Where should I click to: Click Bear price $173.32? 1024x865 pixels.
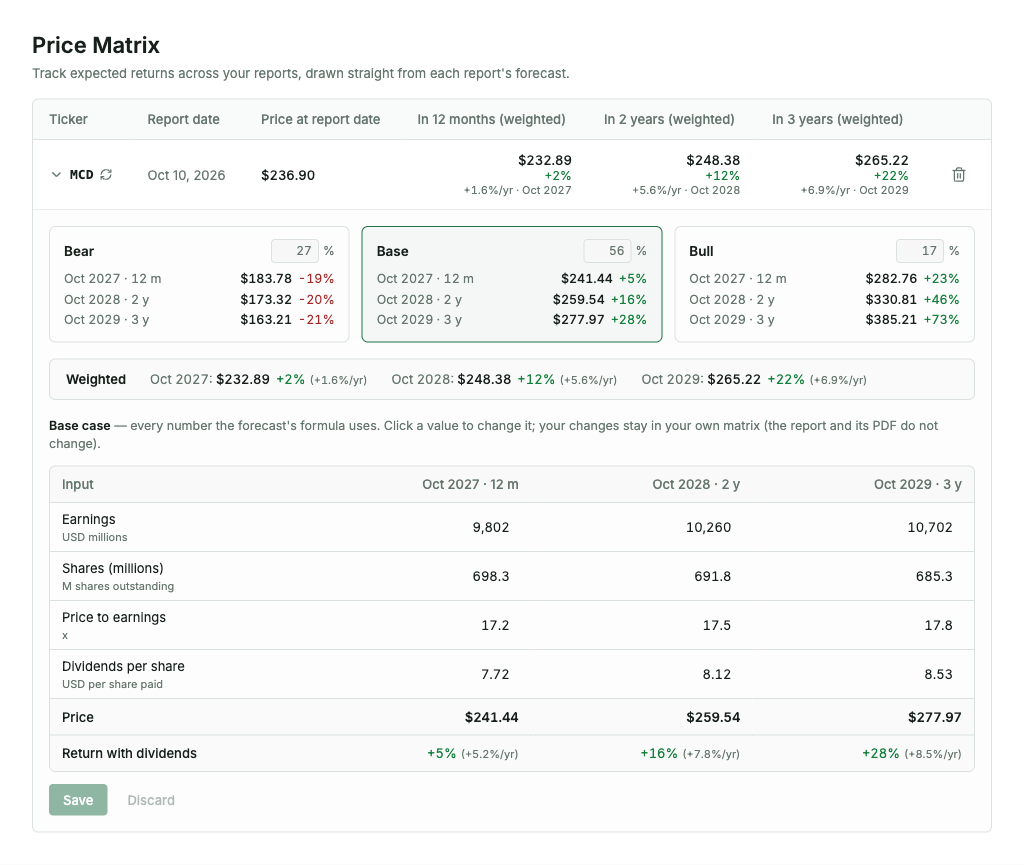266,300
